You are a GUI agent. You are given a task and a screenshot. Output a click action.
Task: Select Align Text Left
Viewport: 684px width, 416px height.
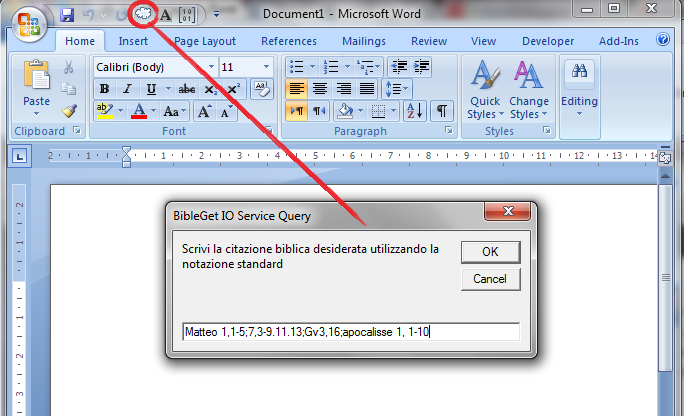tap(297, 89)
